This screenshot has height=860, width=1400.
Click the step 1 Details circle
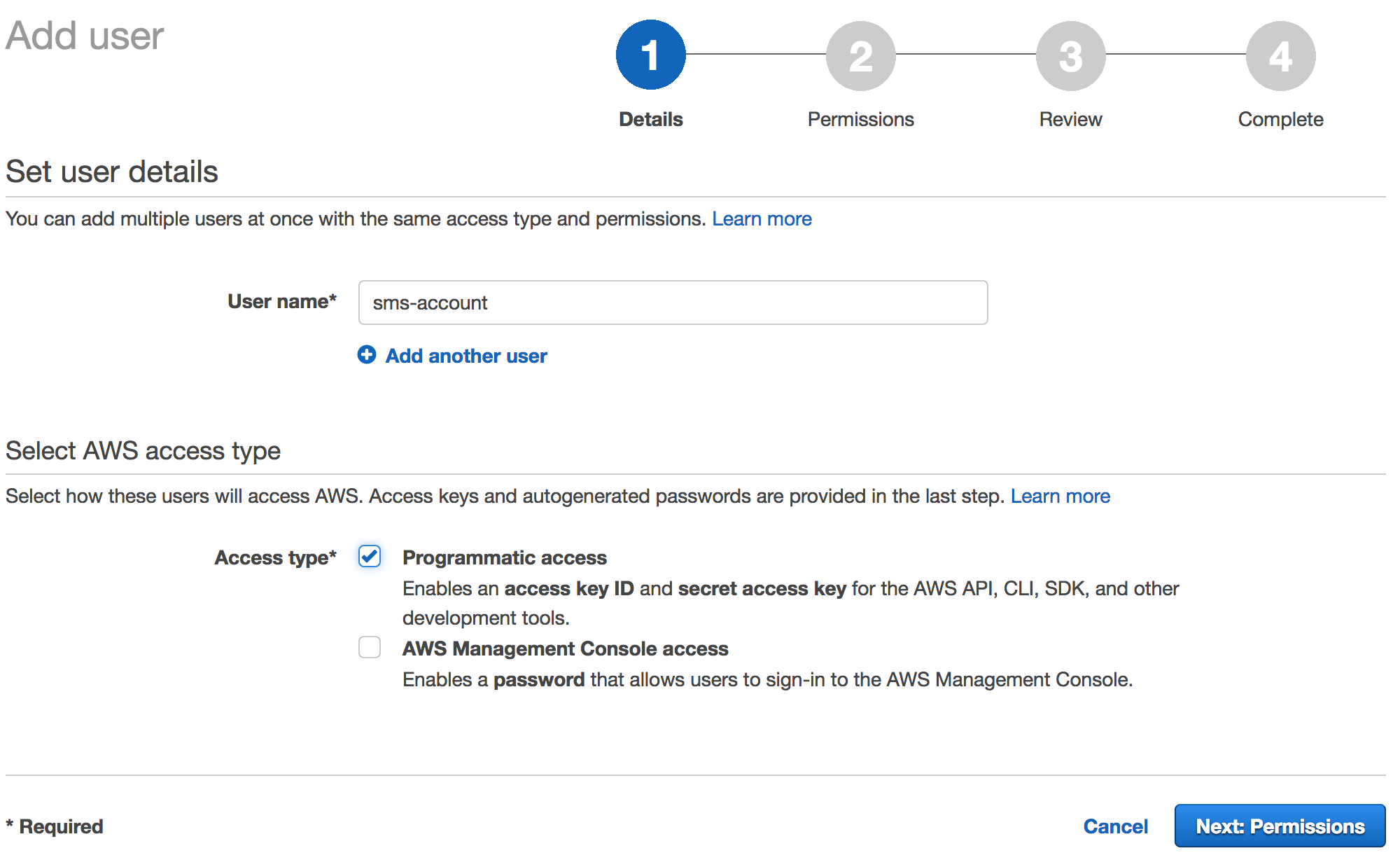(650, 55)
